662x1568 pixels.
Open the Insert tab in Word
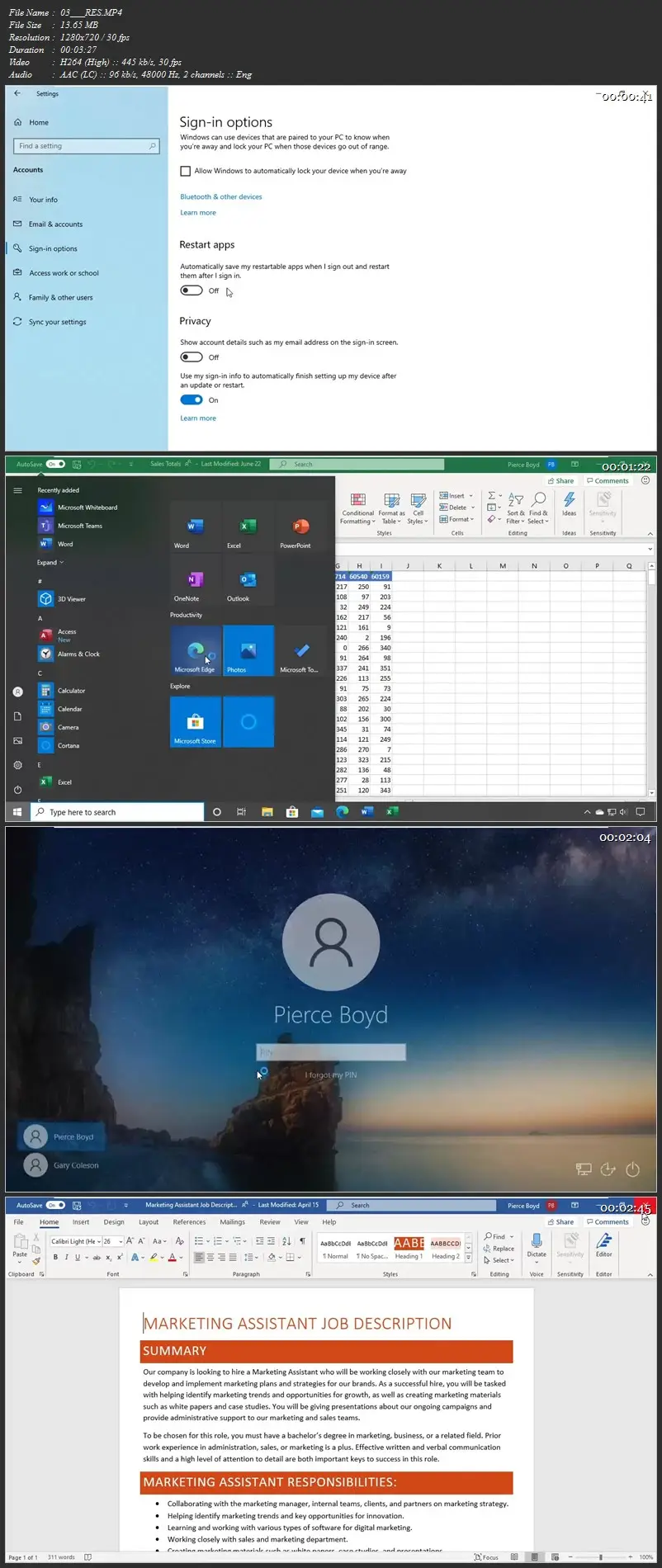pyautogui.click(x=81, y=1222)
